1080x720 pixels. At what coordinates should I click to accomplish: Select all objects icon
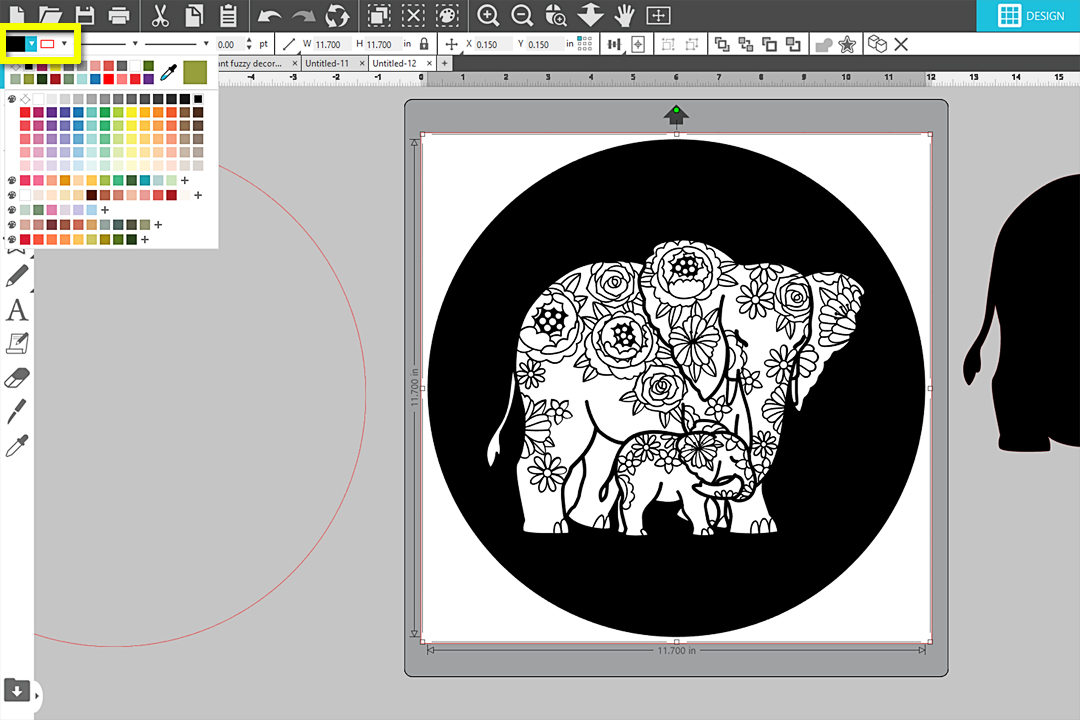click(379, 14)
